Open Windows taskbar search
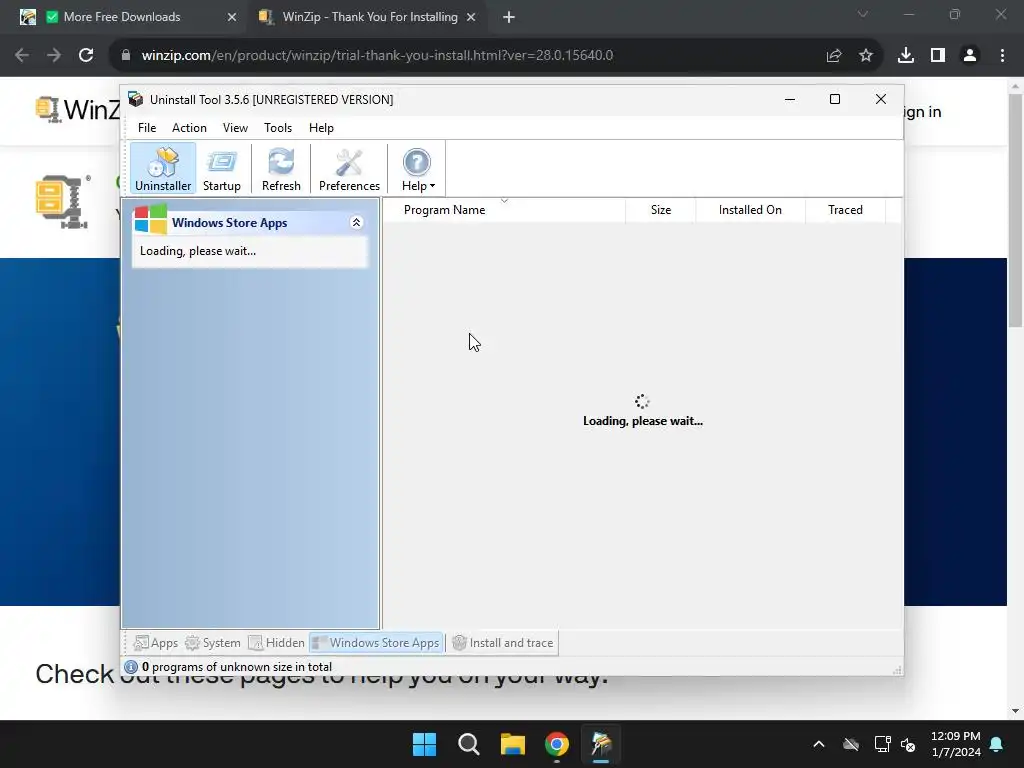The height and width of the screenshot is (768, 1024). click(x=468, y=744)
